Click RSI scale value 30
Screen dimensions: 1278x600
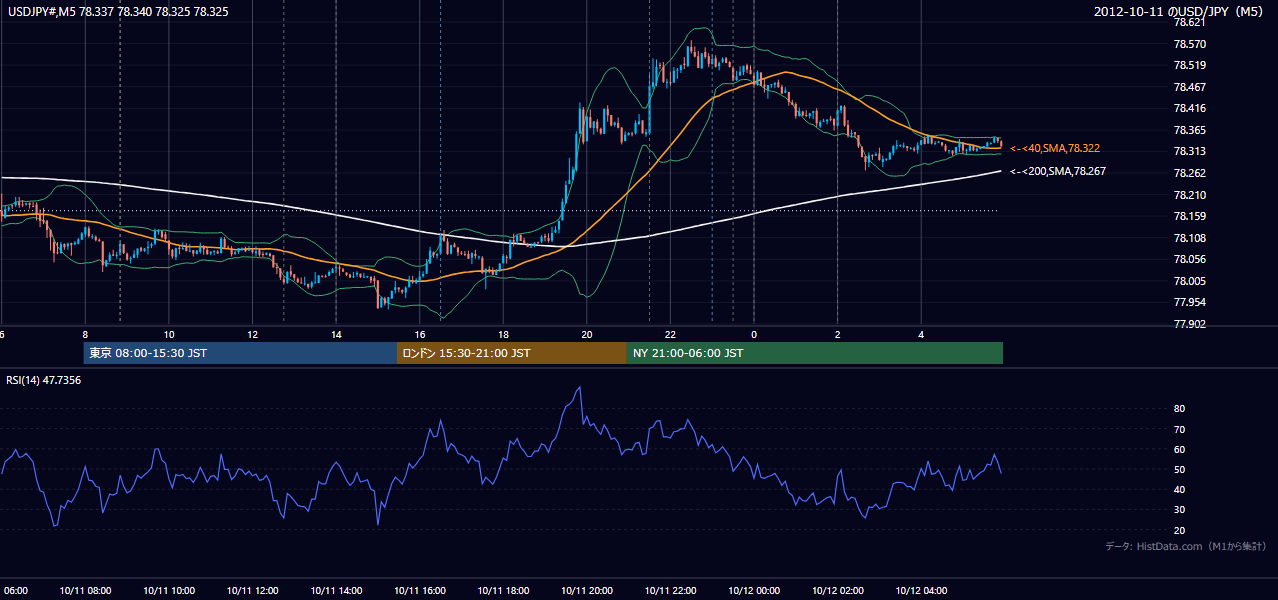click(x=1180, y=510)
